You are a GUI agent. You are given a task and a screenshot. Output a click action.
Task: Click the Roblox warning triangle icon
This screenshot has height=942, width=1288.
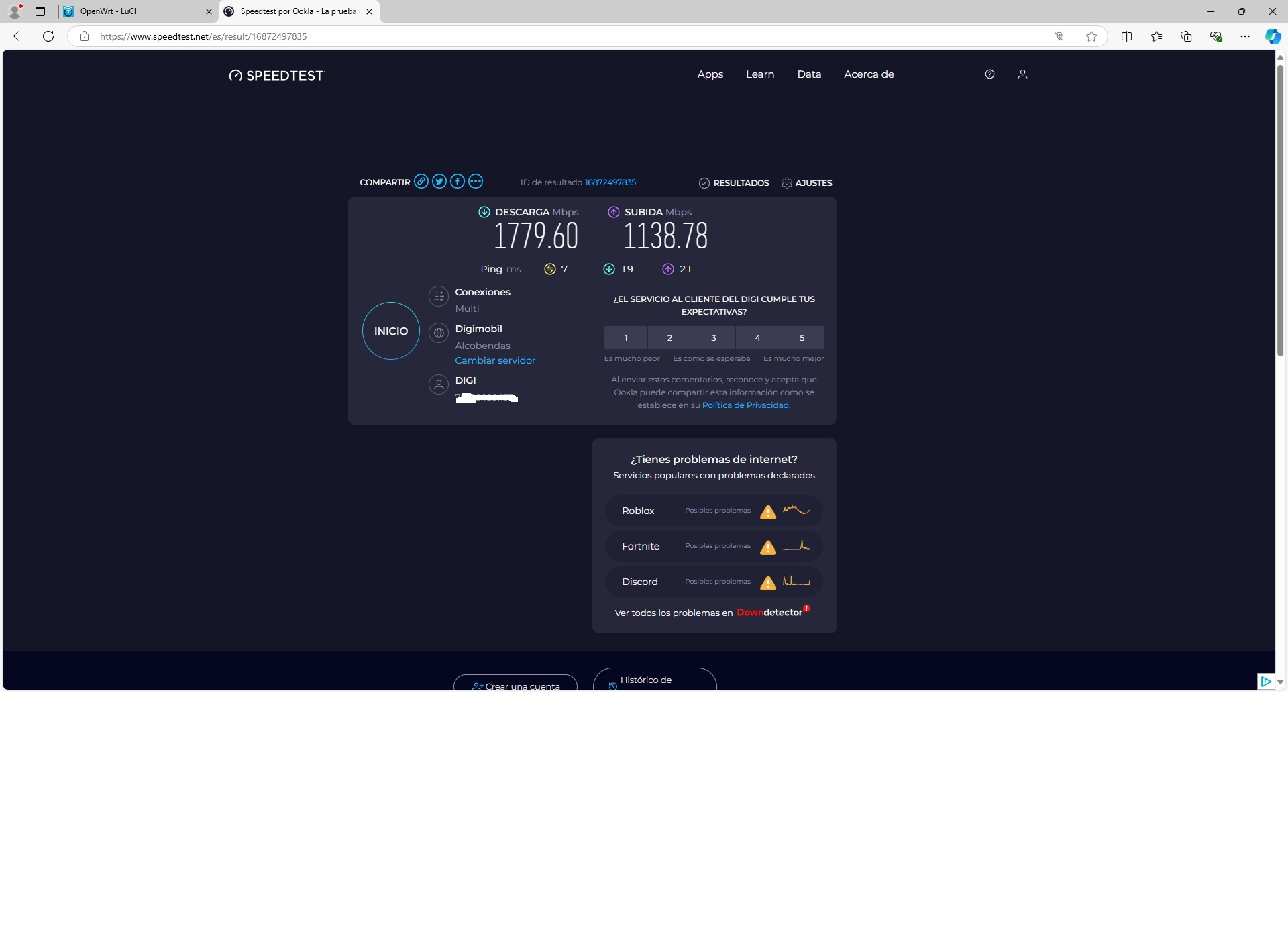(768, 512)
